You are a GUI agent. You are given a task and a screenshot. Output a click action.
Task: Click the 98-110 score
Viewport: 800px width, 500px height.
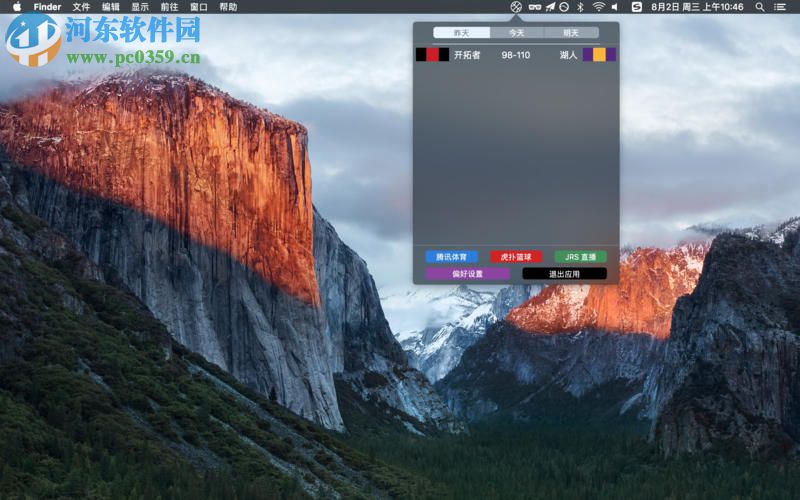tap(516, 55)
